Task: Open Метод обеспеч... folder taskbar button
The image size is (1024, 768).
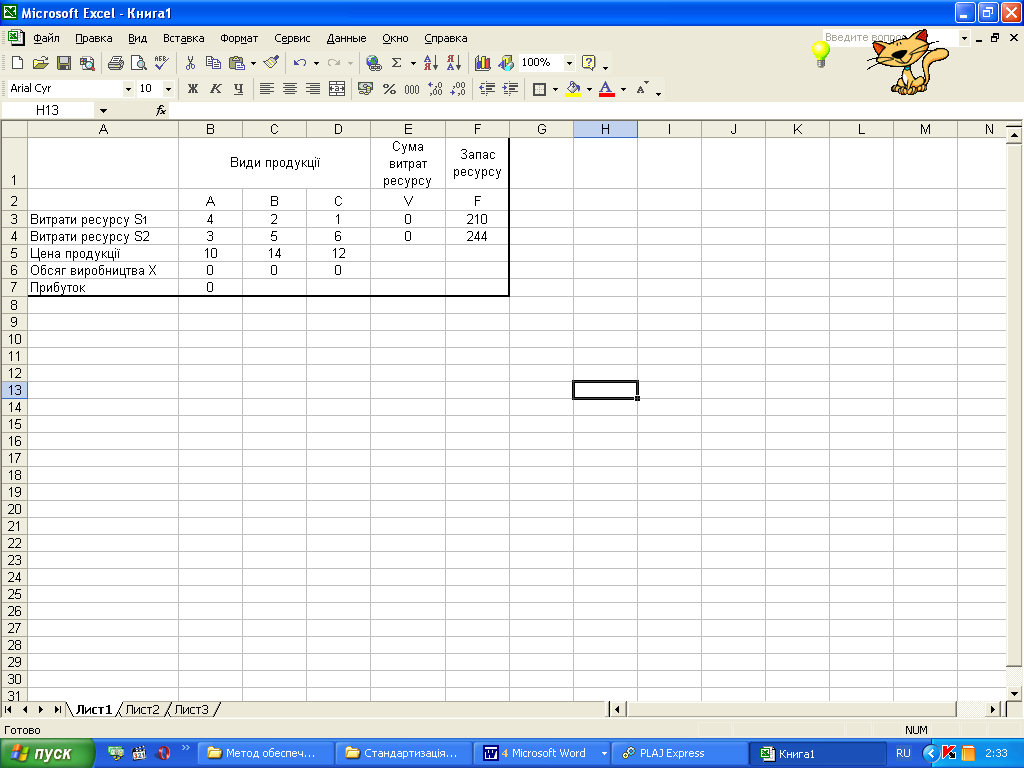Action: point(266,754)
